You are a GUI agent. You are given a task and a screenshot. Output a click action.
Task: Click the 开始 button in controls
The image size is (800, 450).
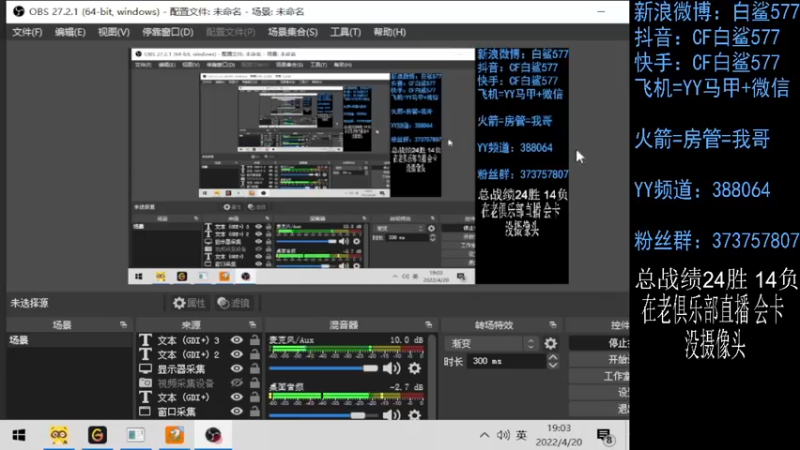599,360
